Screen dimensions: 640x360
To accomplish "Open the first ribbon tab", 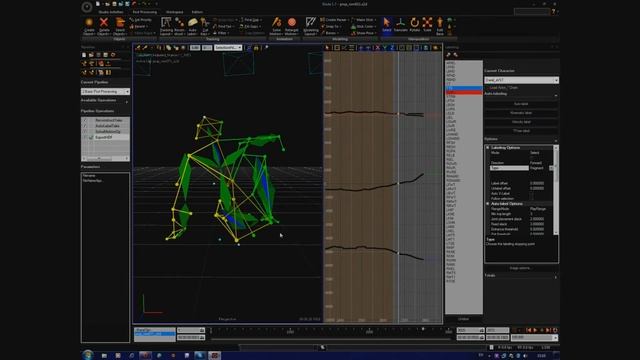I will point(111,12).
